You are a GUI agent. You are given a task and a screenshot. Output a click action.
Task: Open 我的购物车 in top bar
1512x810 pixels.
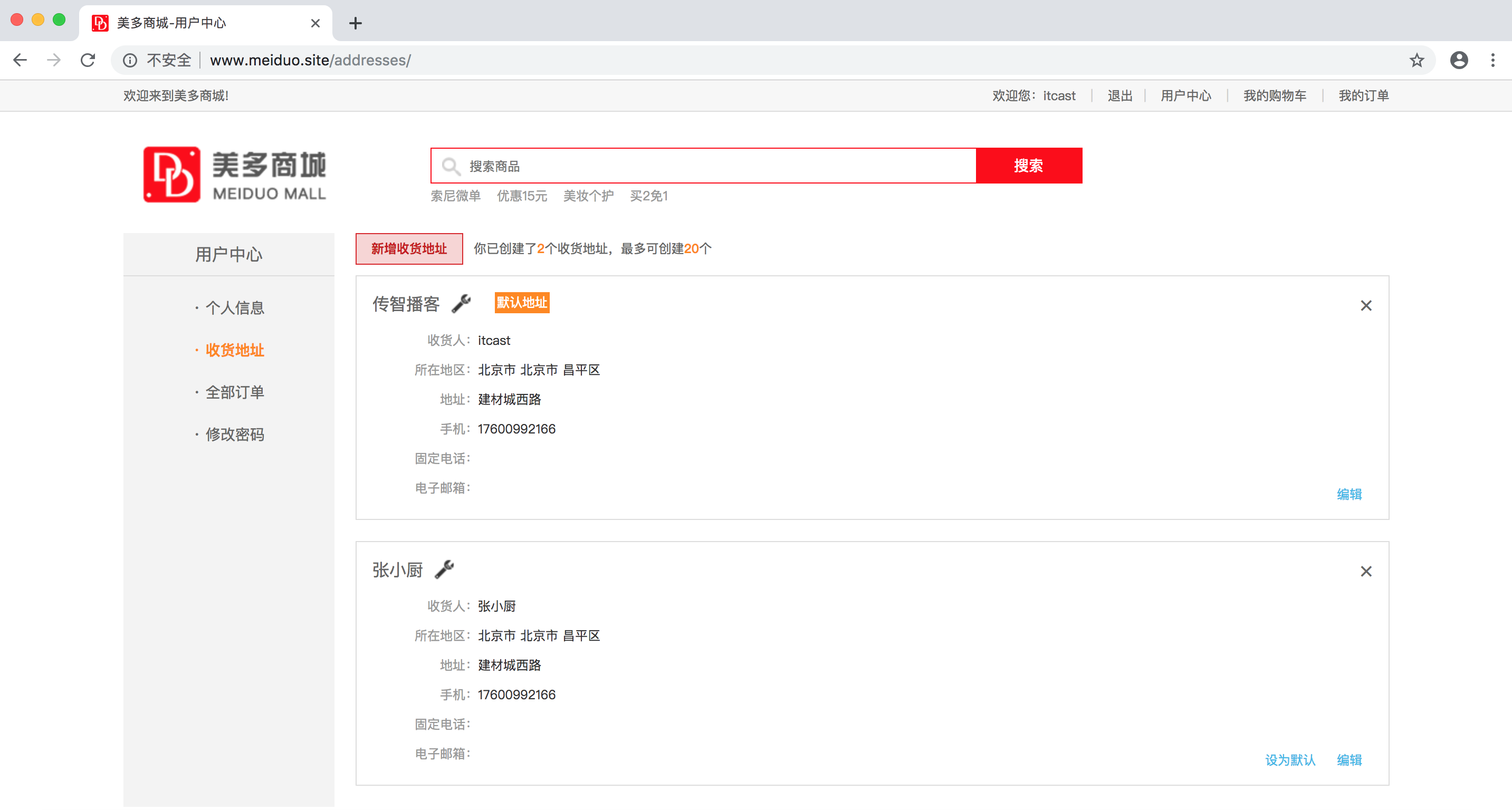coord(1274,95)
